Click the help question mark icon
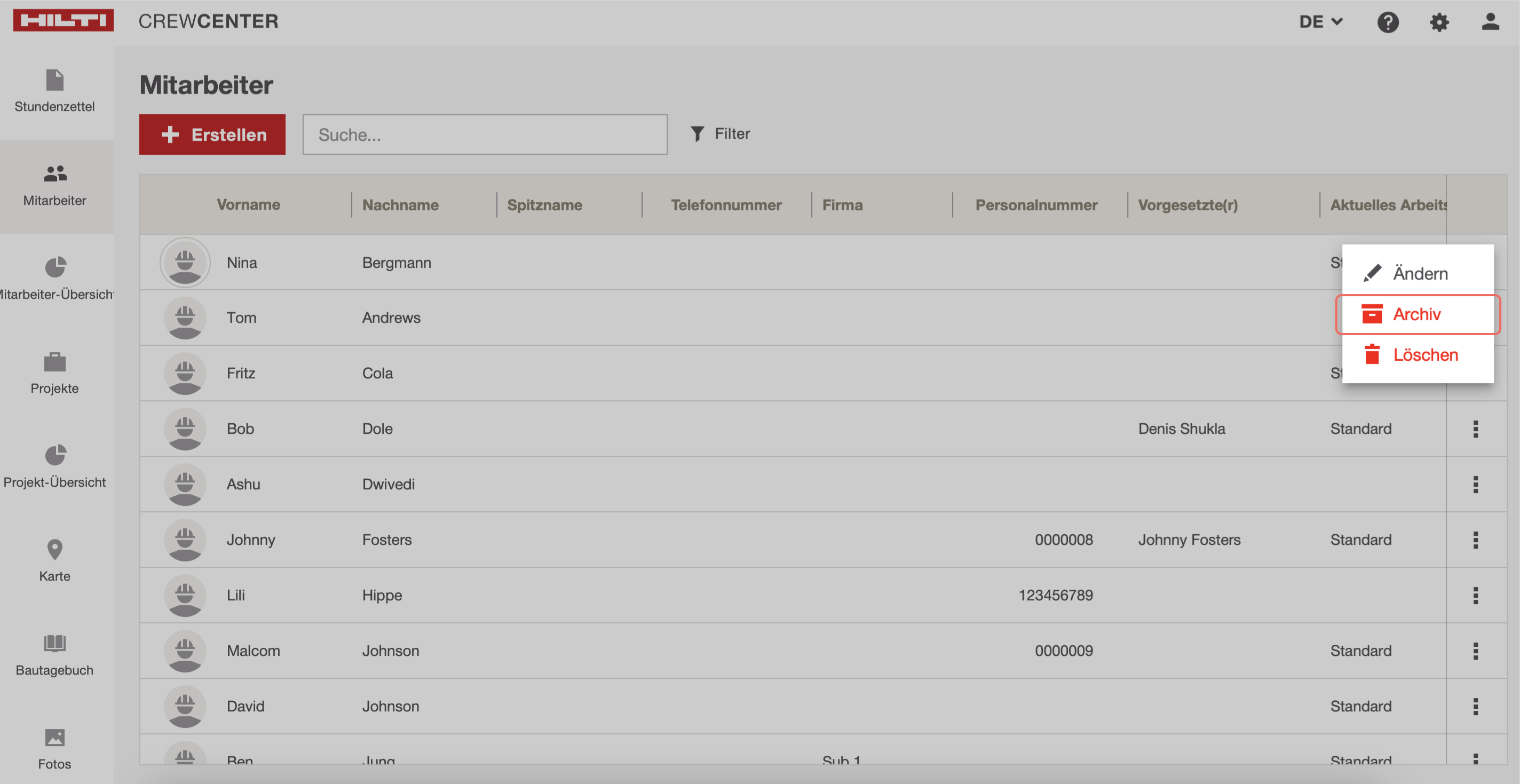Screen dimensions: 1520x784 1387,22
